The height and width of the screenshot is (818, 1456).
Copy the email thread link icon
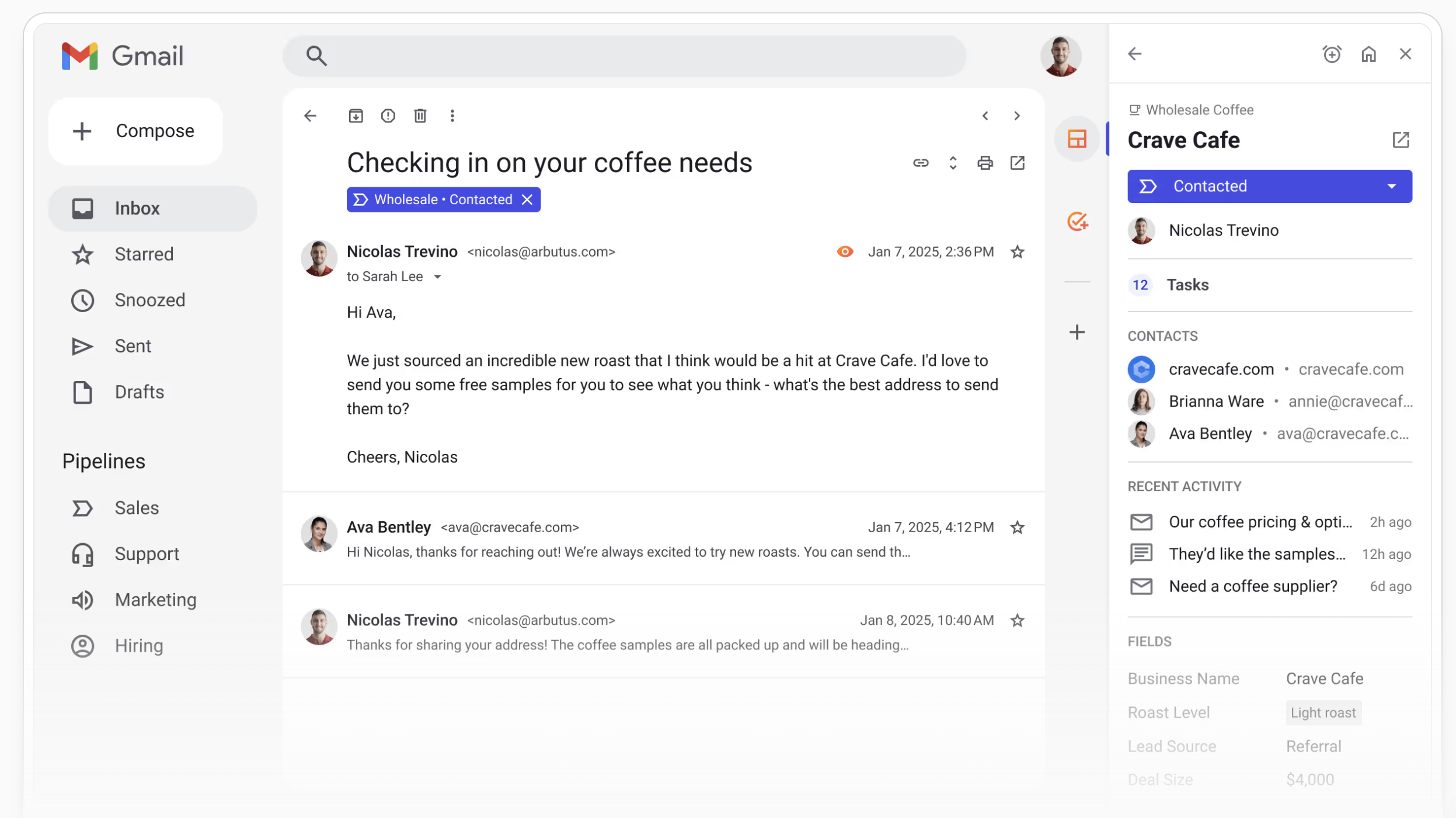coord(920,163)
